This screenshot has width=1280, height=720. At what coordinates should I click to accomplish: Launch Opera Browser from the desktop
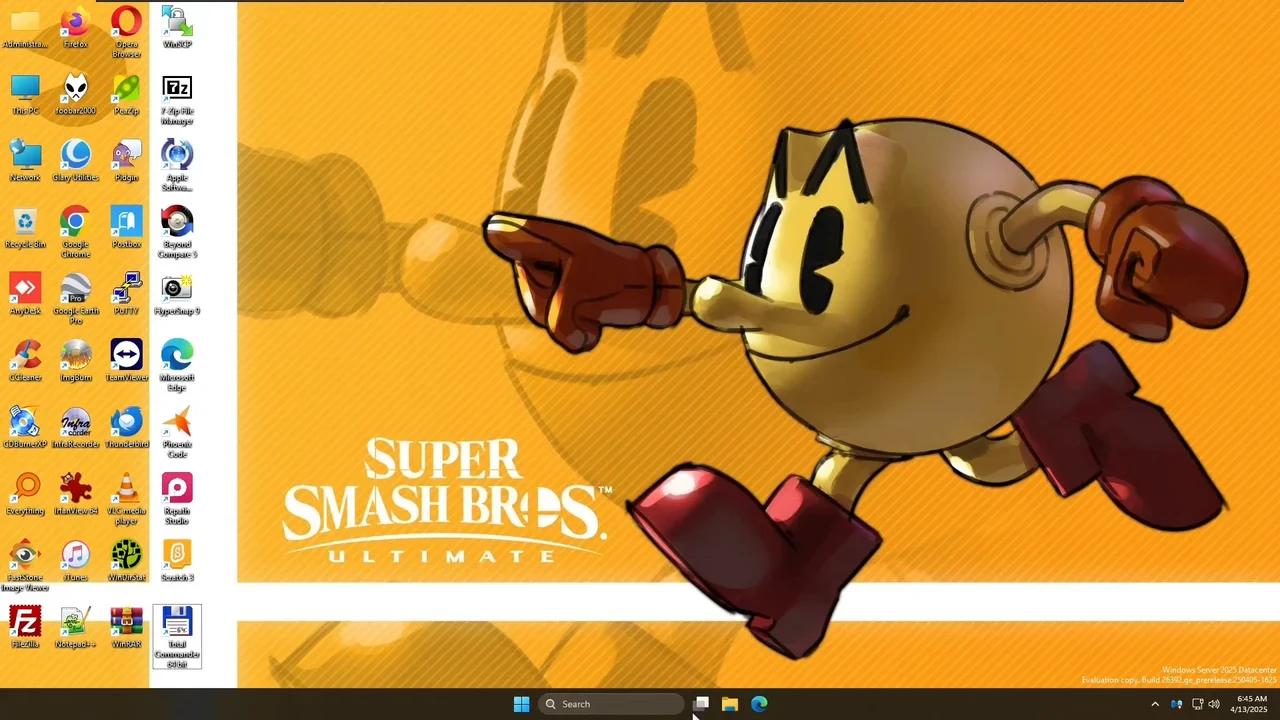126,24
